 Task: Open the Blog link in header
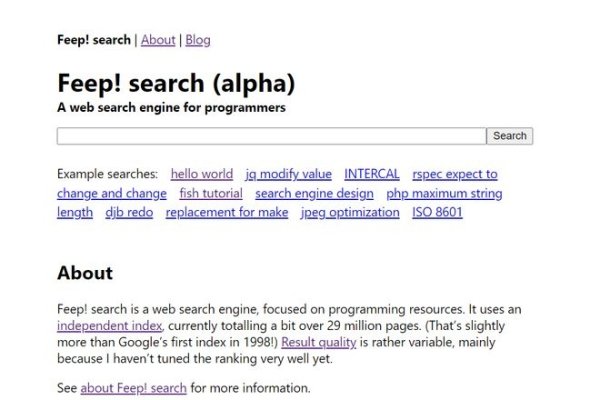(198, 40)
